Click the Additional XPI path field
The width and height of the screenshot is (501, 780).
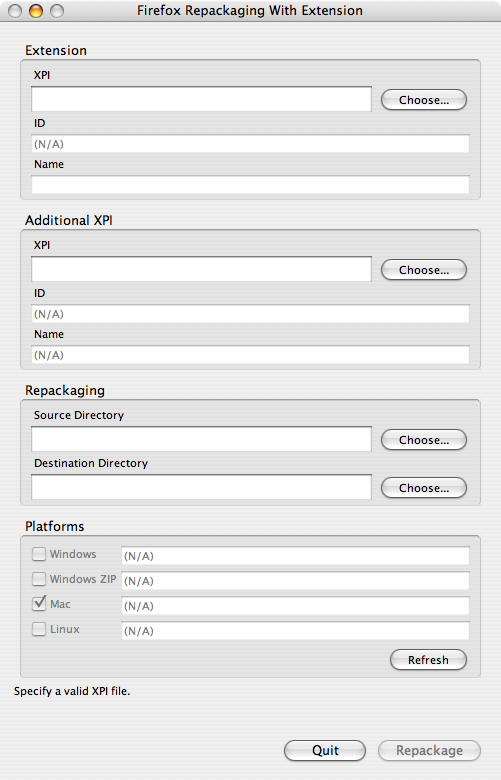(201, 269)
